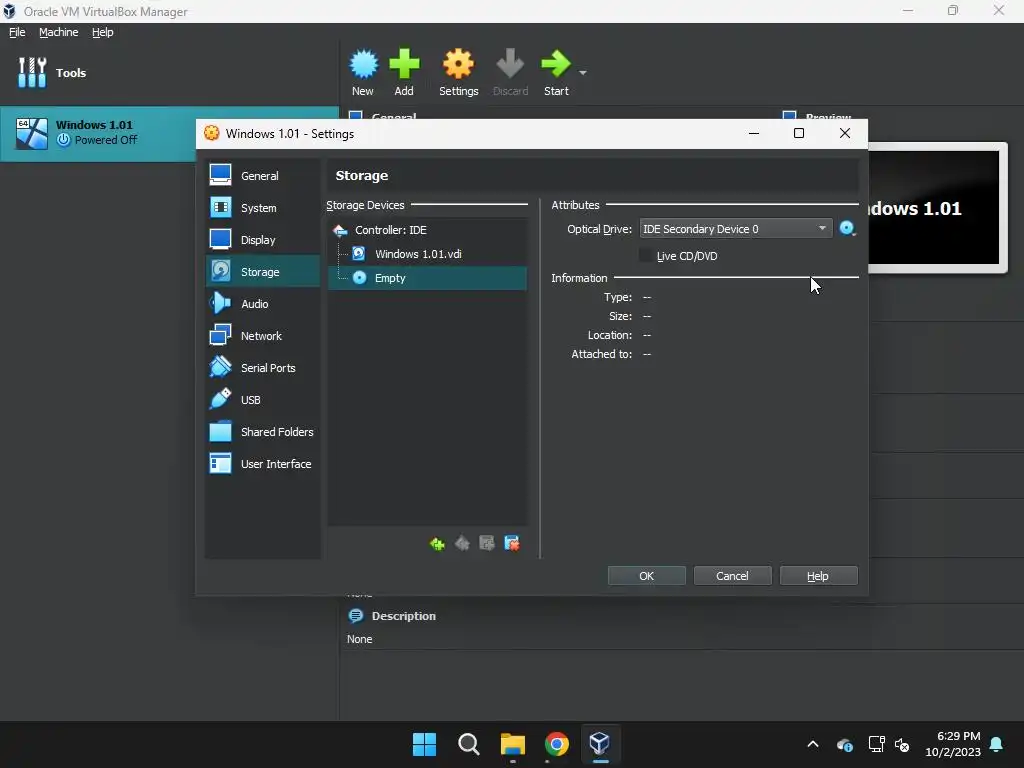The image size is (1024, 768).
Task: Switch to Display settings category
Action: (x=263, y=240)
